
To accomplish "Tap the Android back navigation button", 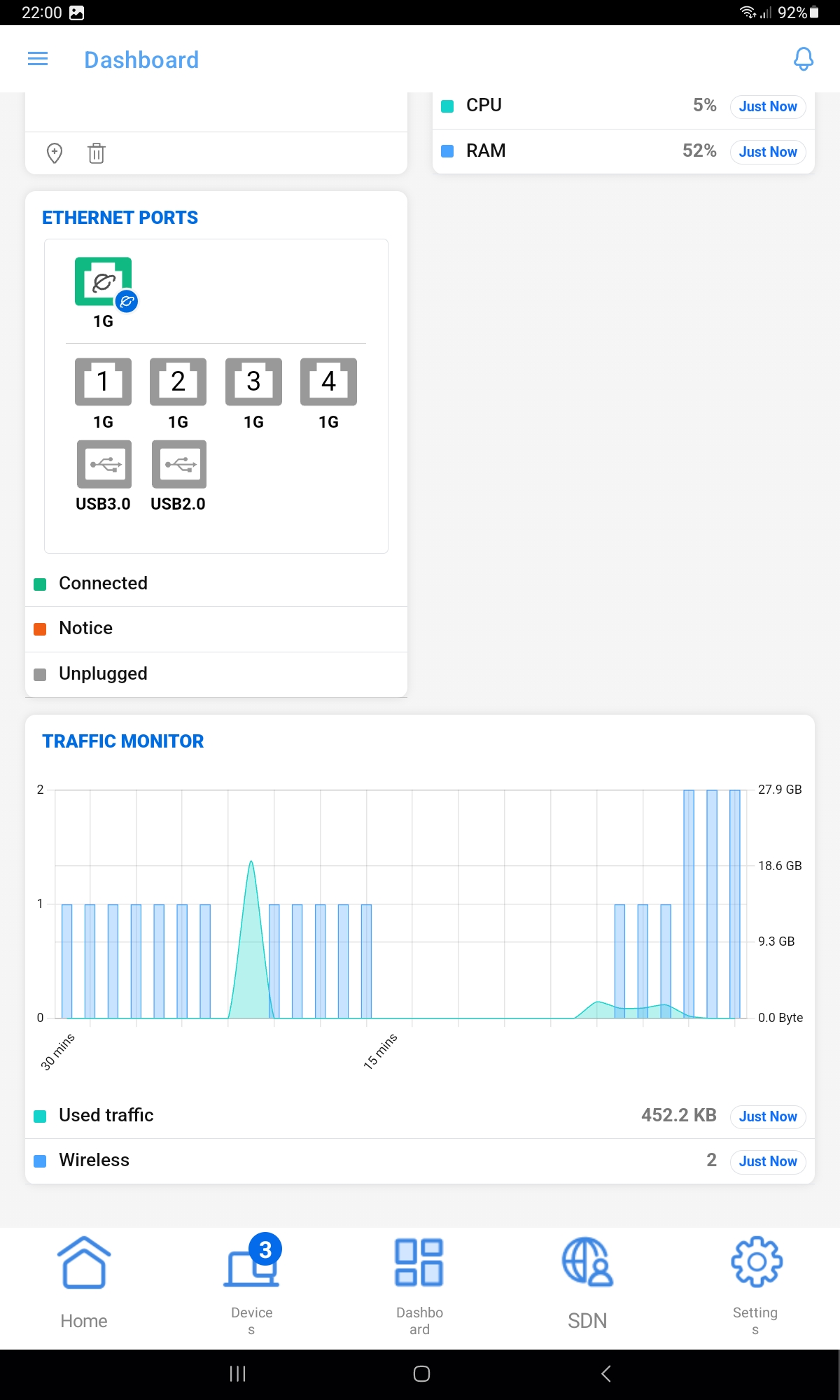I will 606,1373.
